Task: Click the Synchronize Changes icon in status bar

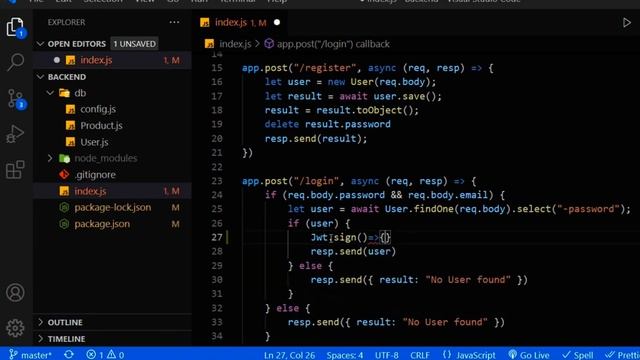Action: point(69,354)
